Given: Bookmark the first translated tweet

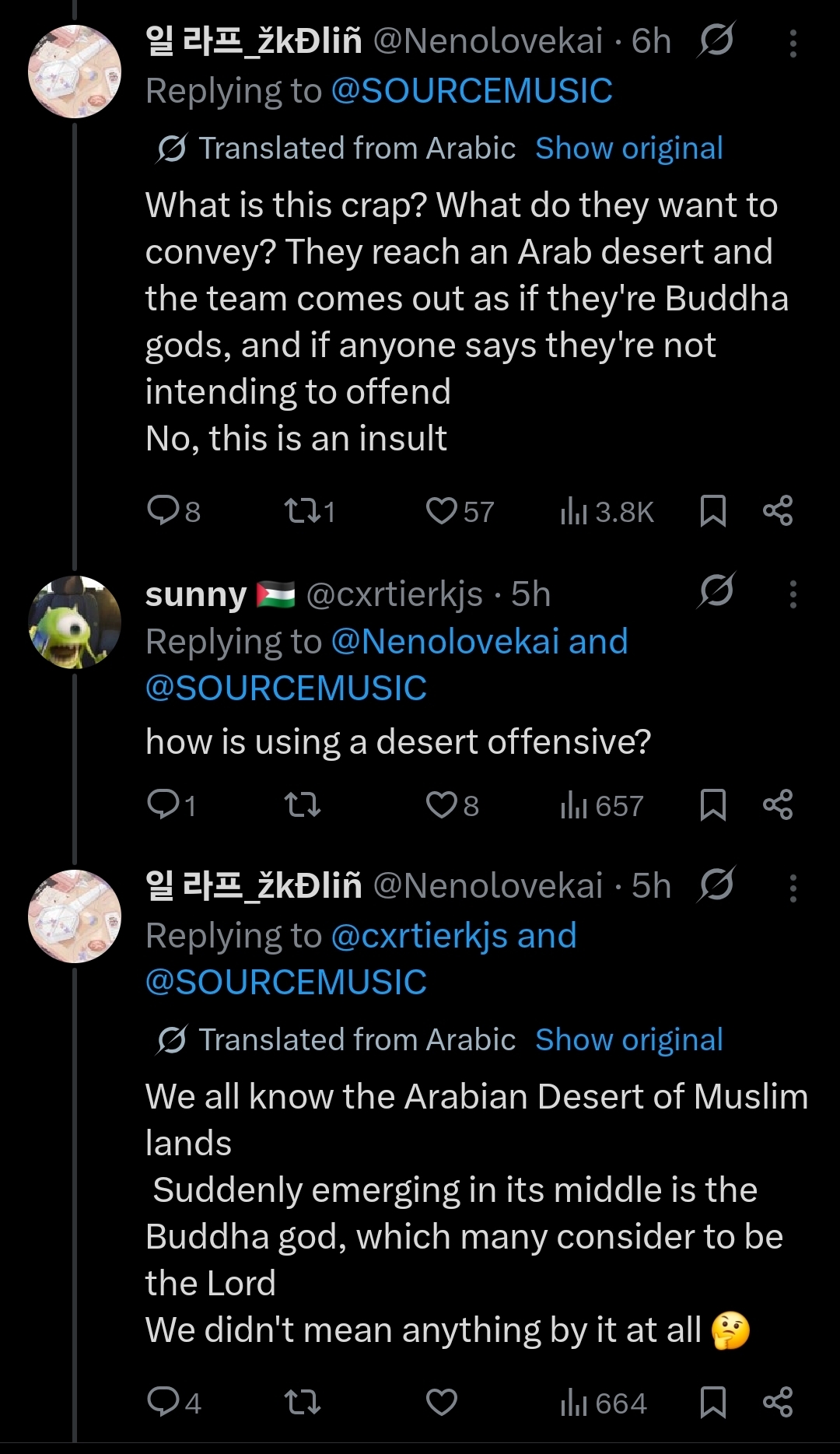Looking at the screenshot, I should coord(712,511).
